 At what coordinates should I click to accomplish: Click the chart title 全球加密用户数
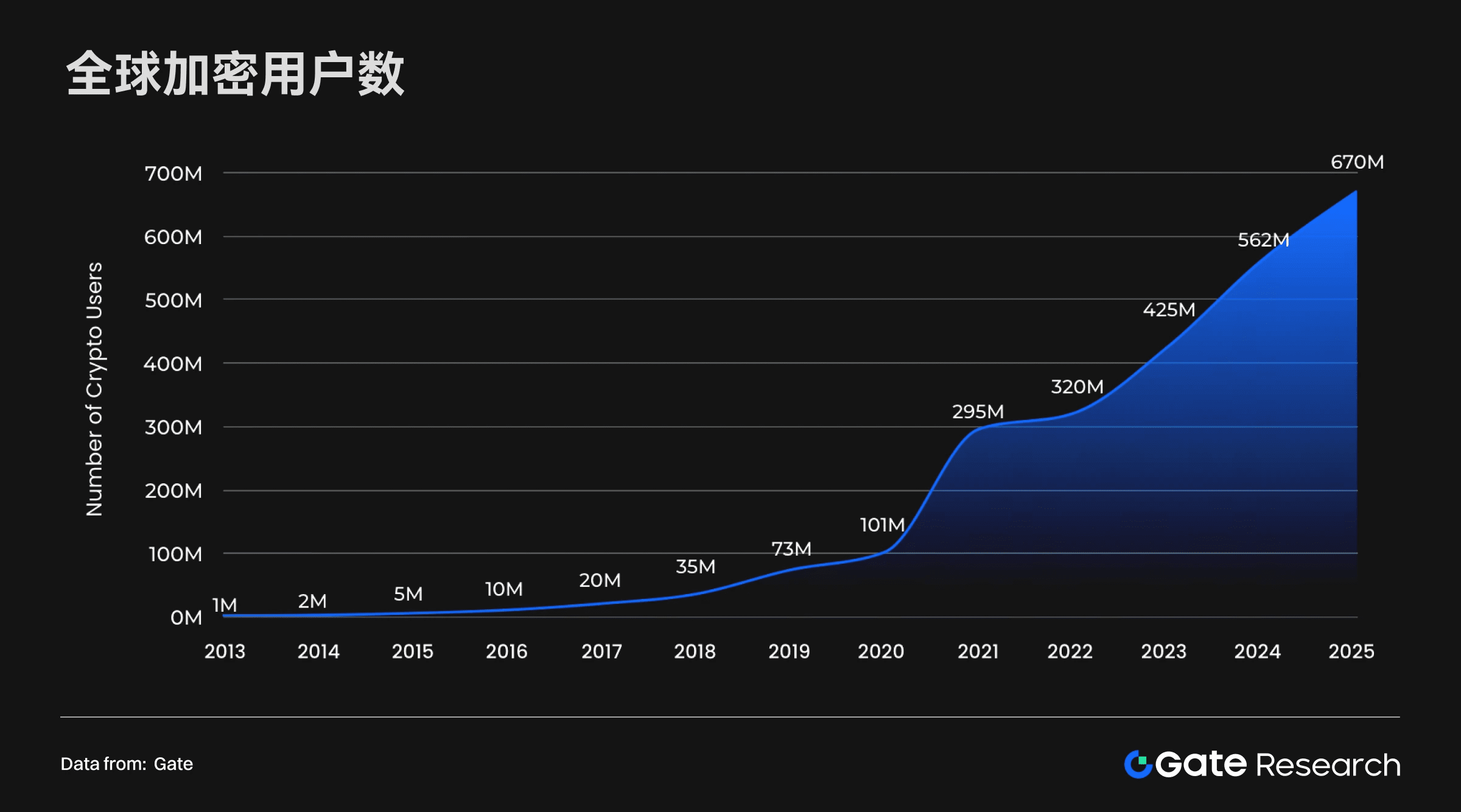[235, 74]
